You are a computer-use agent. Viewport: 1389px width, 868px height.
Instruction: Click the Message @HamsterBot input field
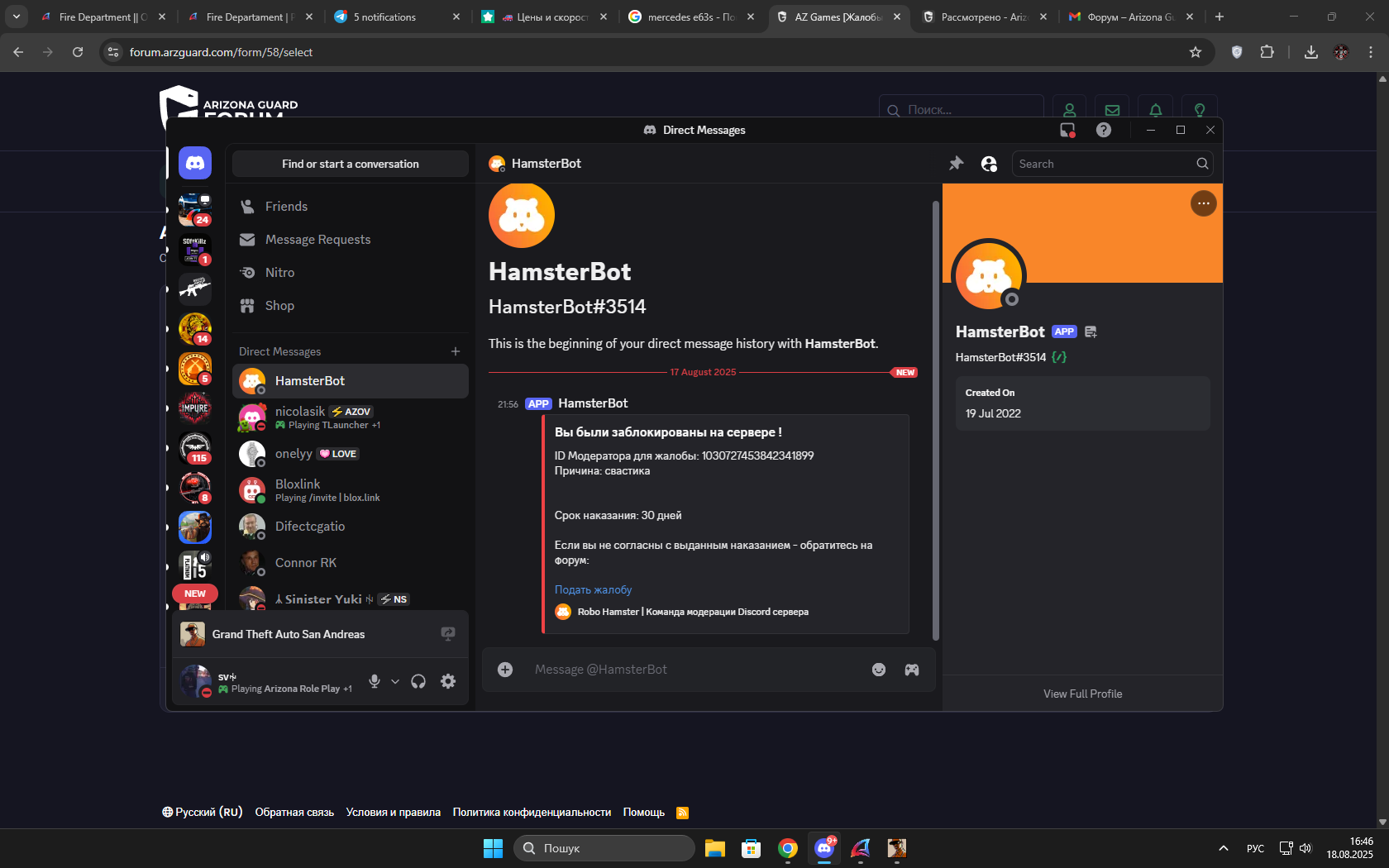tap(694, 670)
